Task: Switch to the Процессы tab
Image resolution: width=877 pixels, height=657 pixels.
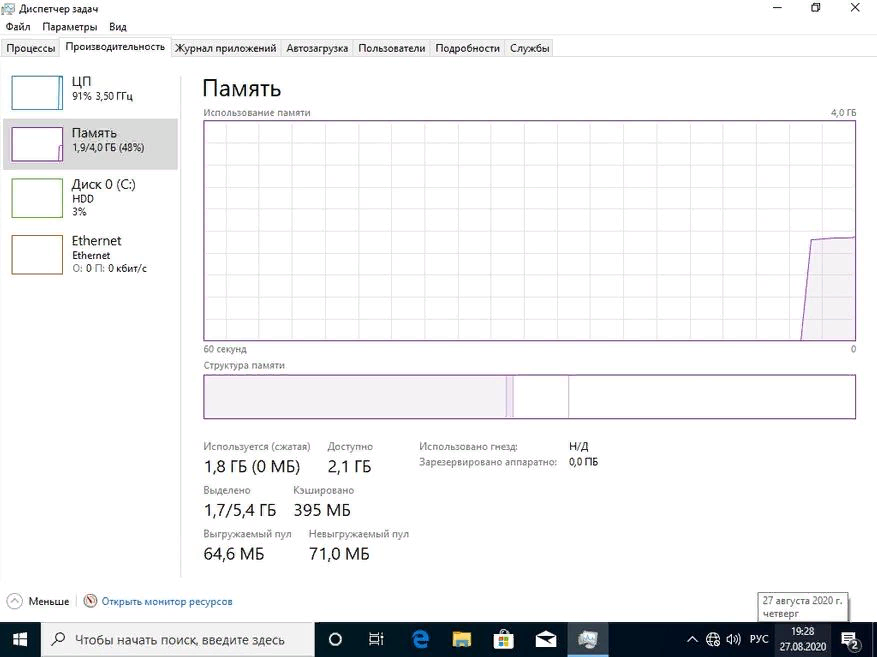Action: coord(30,48)
